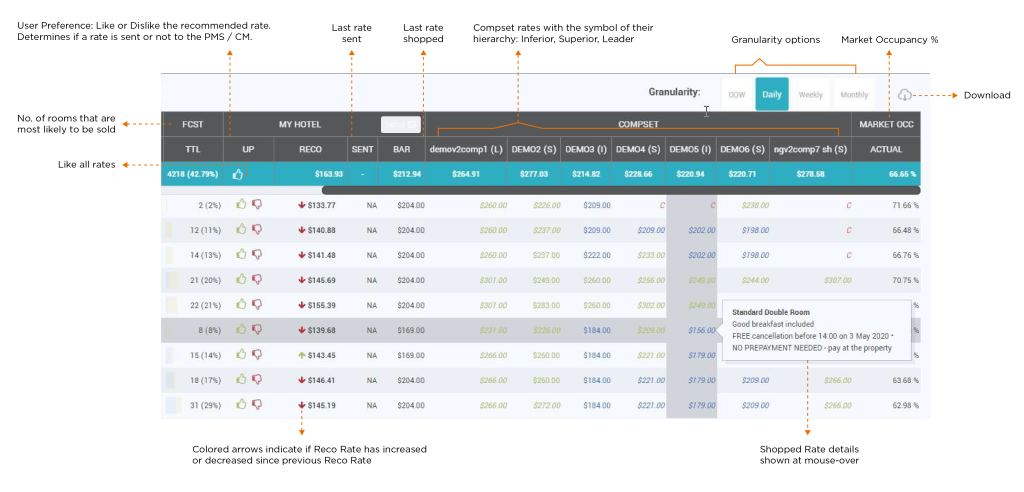Like the rate in the 18 (17%) row
This screenshot has height=492, width=1024.
(242, 378)
